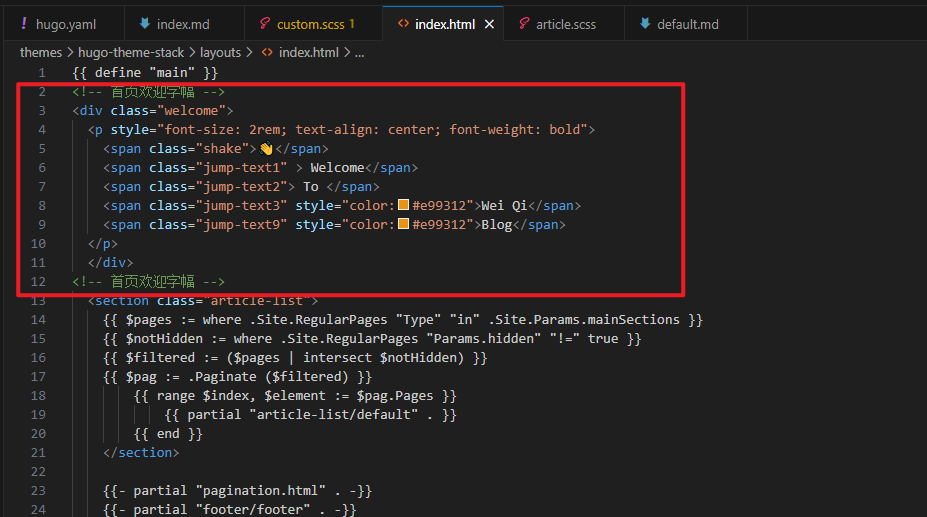The image size is (927, 517).
Task: Open the hugo-theme-stack breadcrumb
Action: click(x=131, y=53)
